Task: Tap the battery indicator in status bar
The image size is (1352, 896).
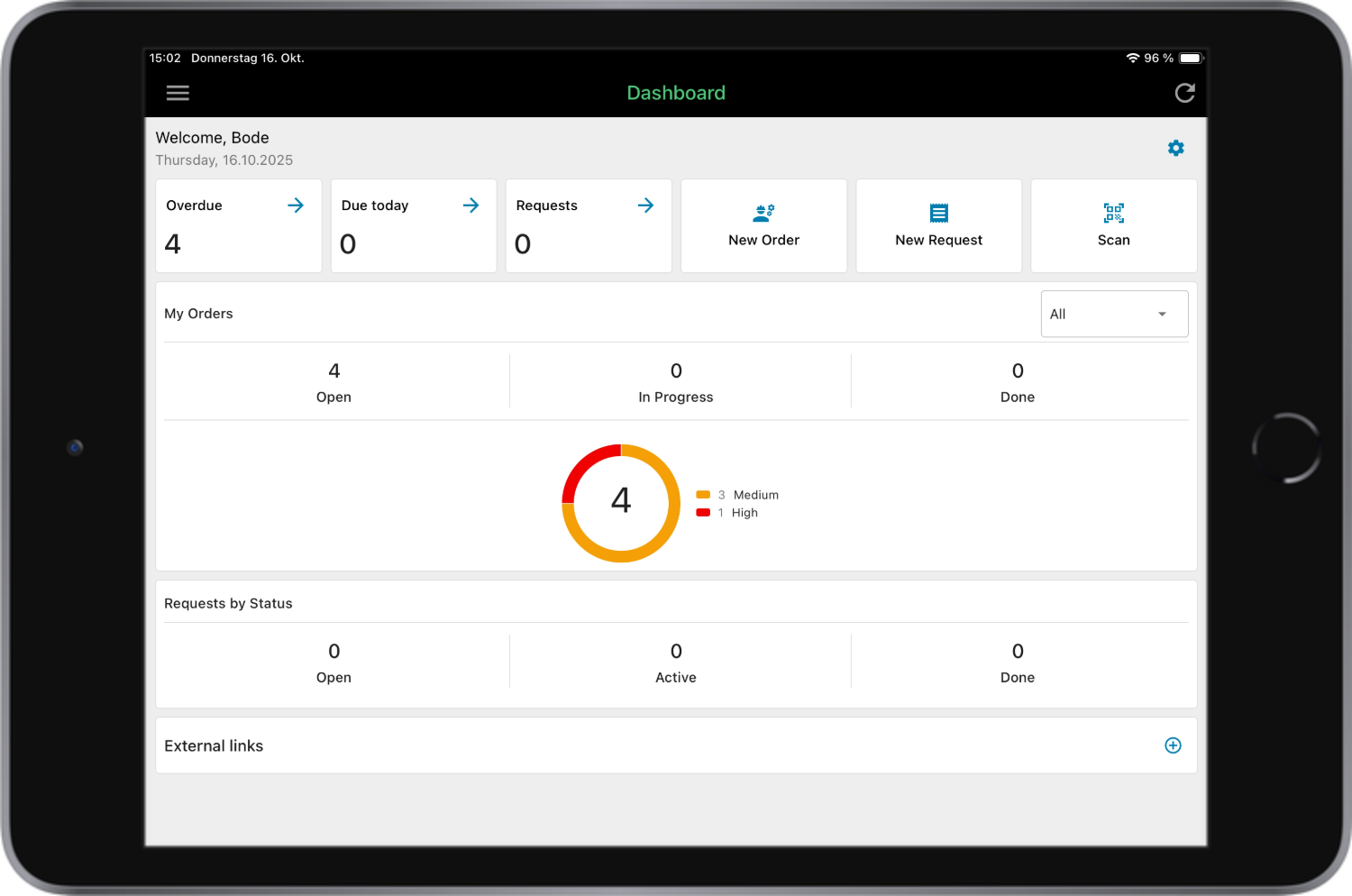Action: tap(1191, 59)
